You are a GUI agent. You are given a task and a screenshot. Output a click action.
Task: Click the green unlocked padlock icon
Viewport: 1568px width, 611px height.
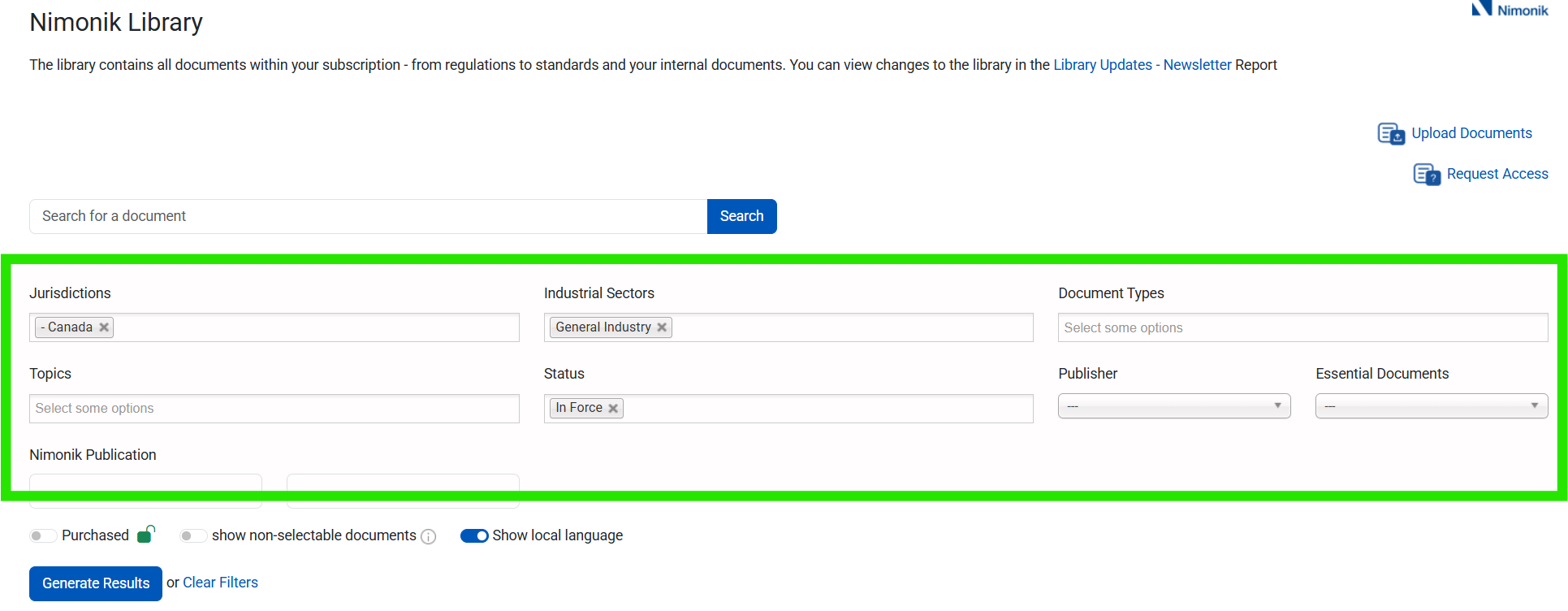point(146,534)
